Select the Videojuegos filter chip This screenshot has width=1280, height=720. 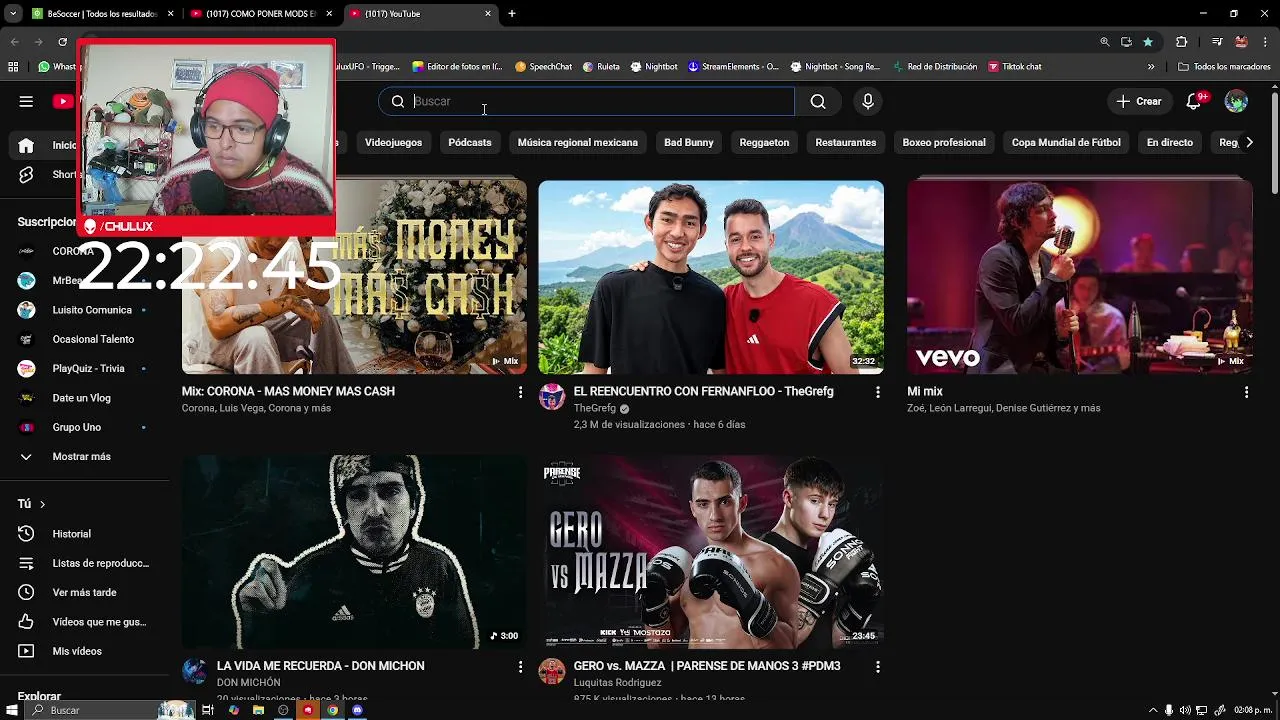[x=393, y=143]
